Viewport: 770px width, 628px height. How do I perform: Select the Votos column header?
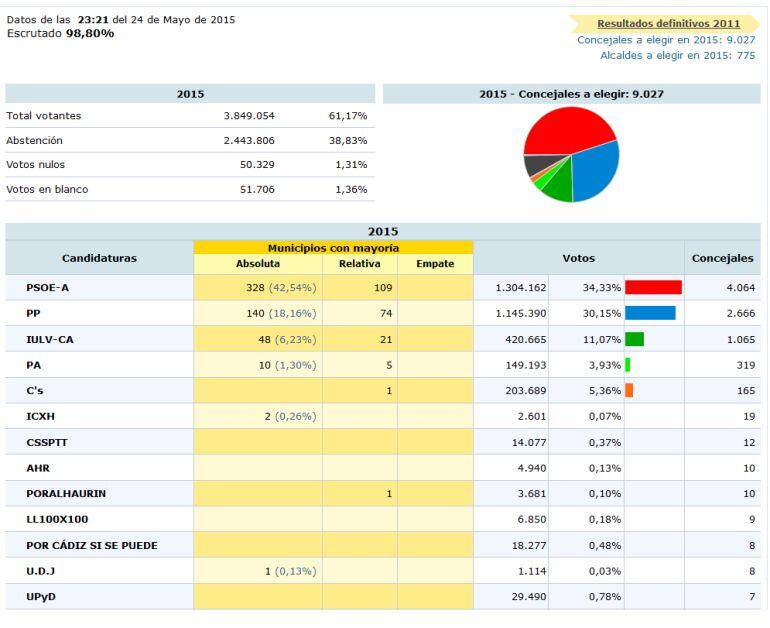(x=578, y=258)
